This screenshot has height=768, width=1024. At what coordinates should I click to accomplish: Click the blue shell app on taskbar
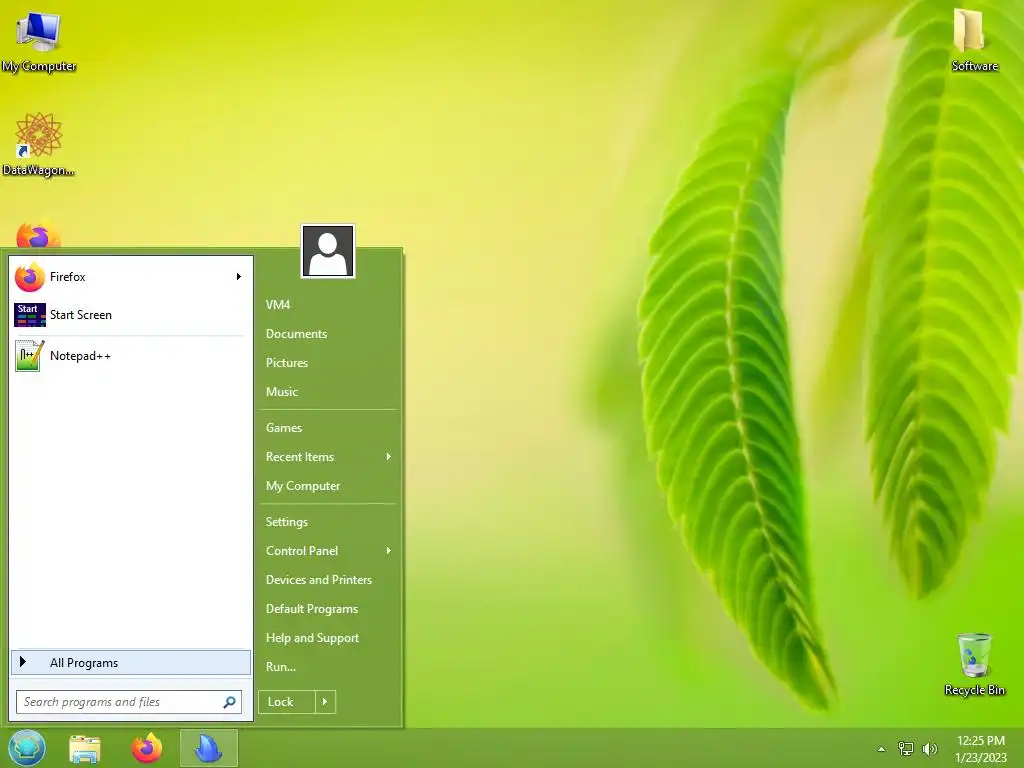click(x=209, y=748)
